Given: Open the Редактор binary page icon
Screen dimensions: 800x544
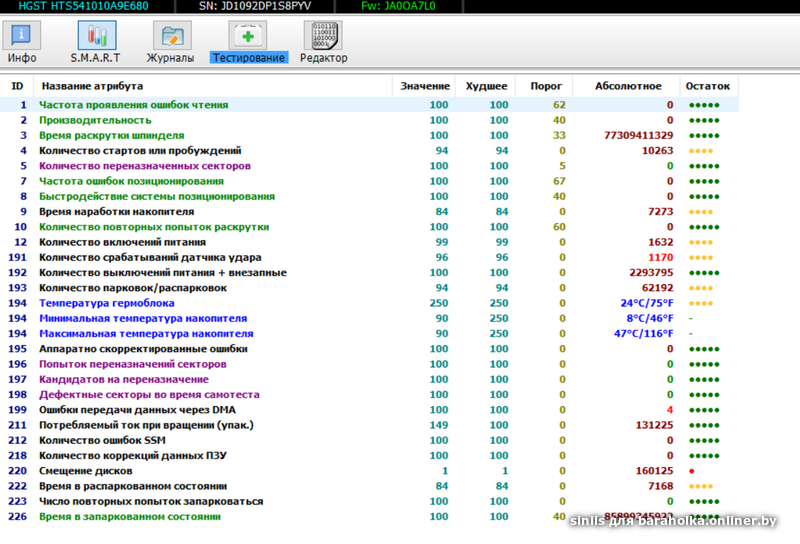Looking at the screenshot, I should pyautogui.click(x=323, y=35).
